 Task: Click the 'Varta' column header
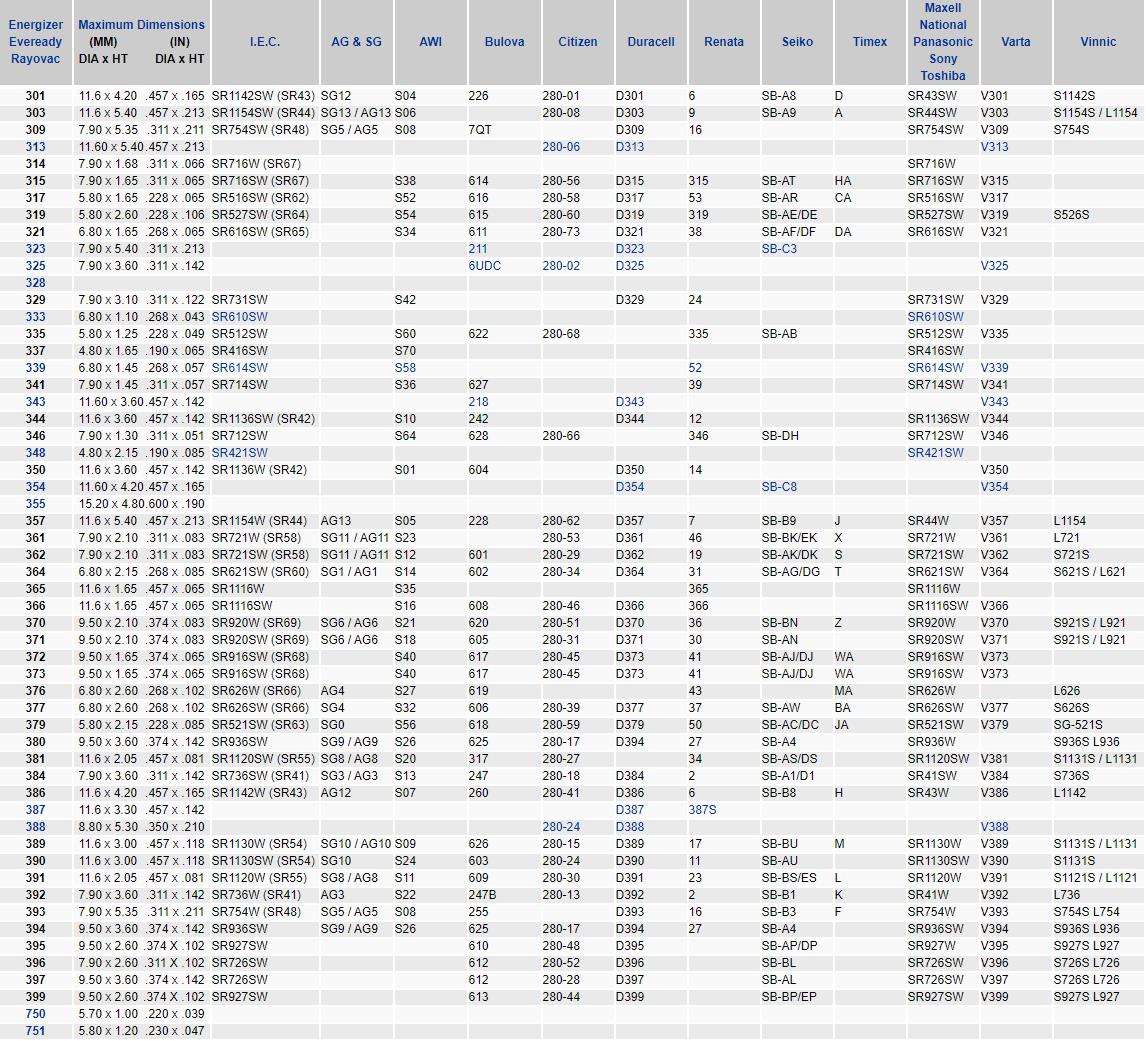tap(1016, 42)
